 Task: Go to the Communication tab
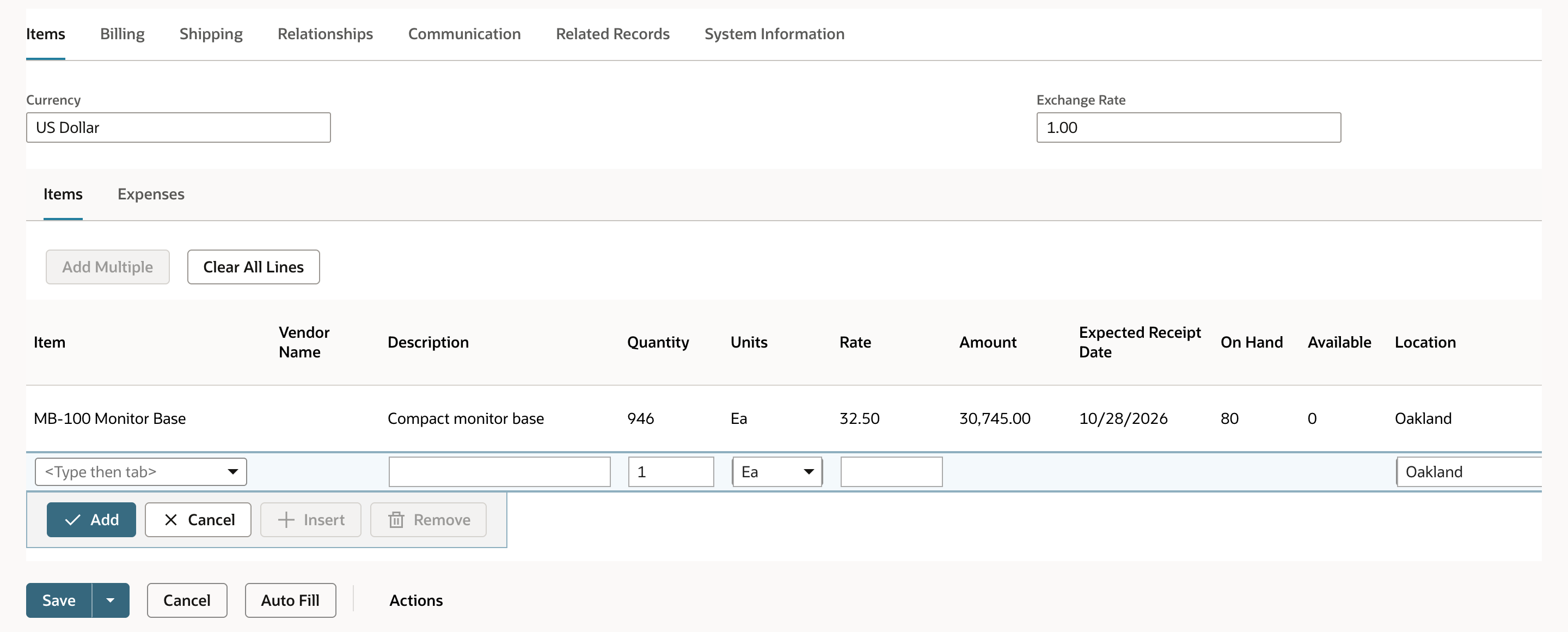(464, 34)
